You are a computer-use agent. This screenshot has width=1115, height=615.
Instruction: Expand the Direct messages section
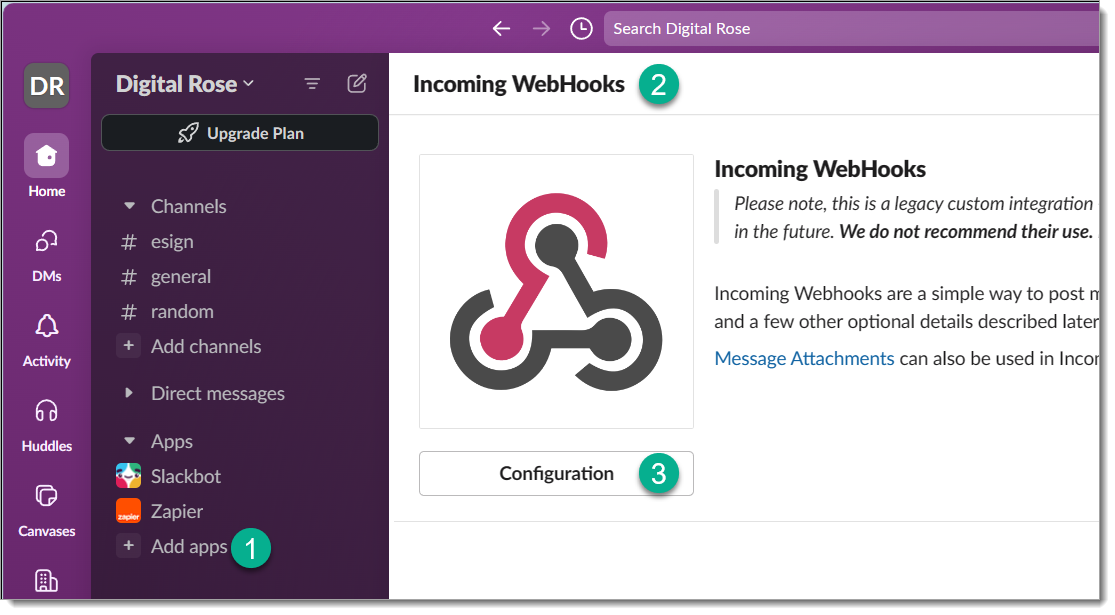[129, 393]
